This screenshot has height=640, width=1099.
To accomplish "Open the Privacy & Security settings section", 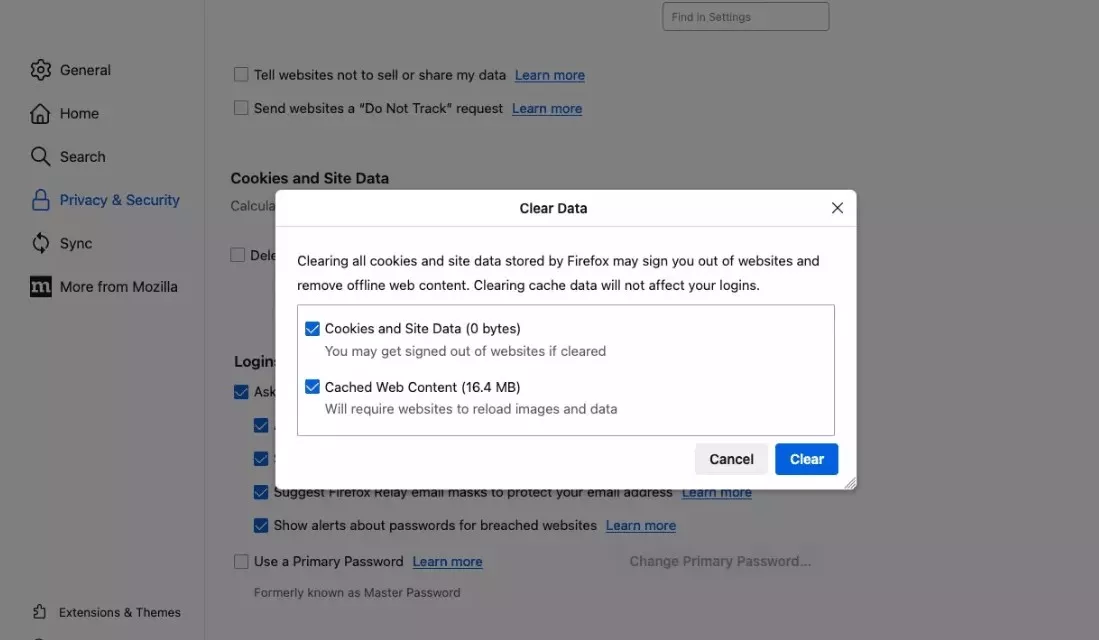I will click(x=119, y=200).
